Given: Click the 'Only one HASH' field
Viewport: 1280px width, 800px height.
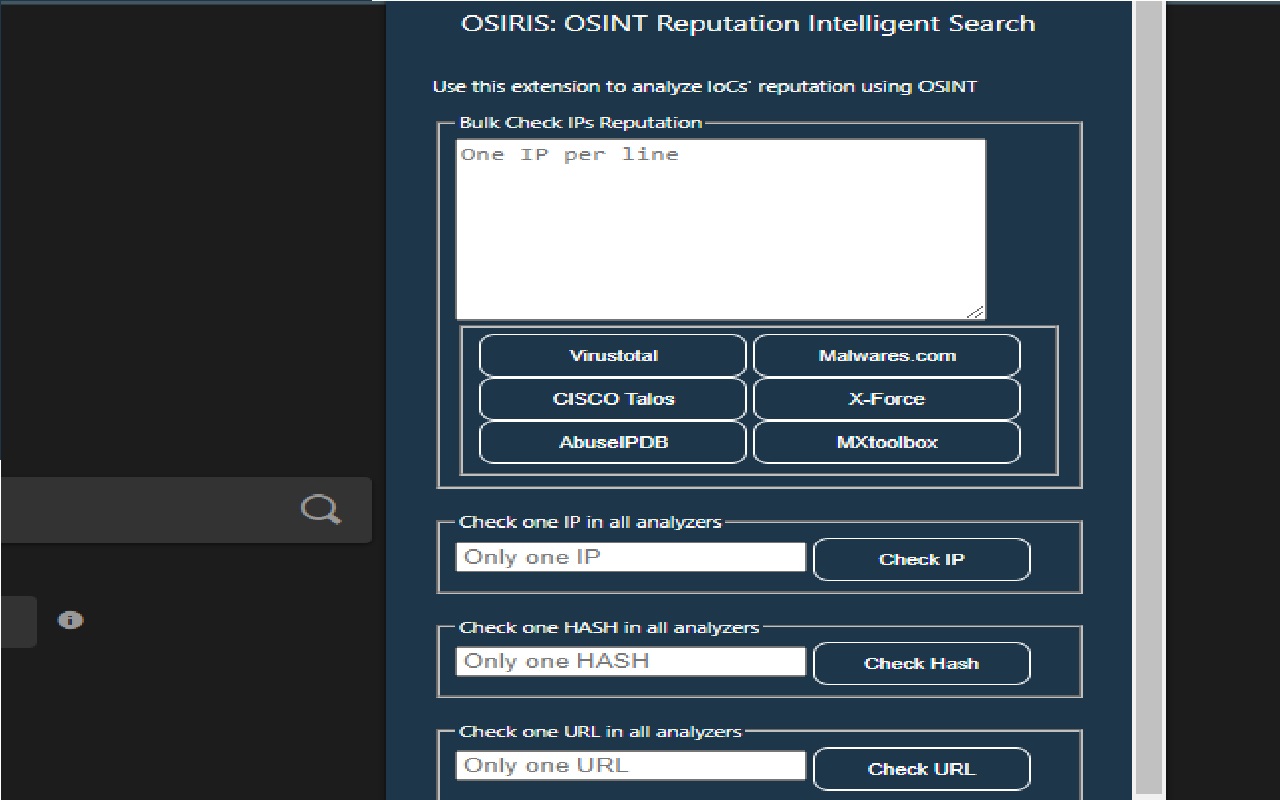Looking at the screenshot, I should tap(631, 661).
